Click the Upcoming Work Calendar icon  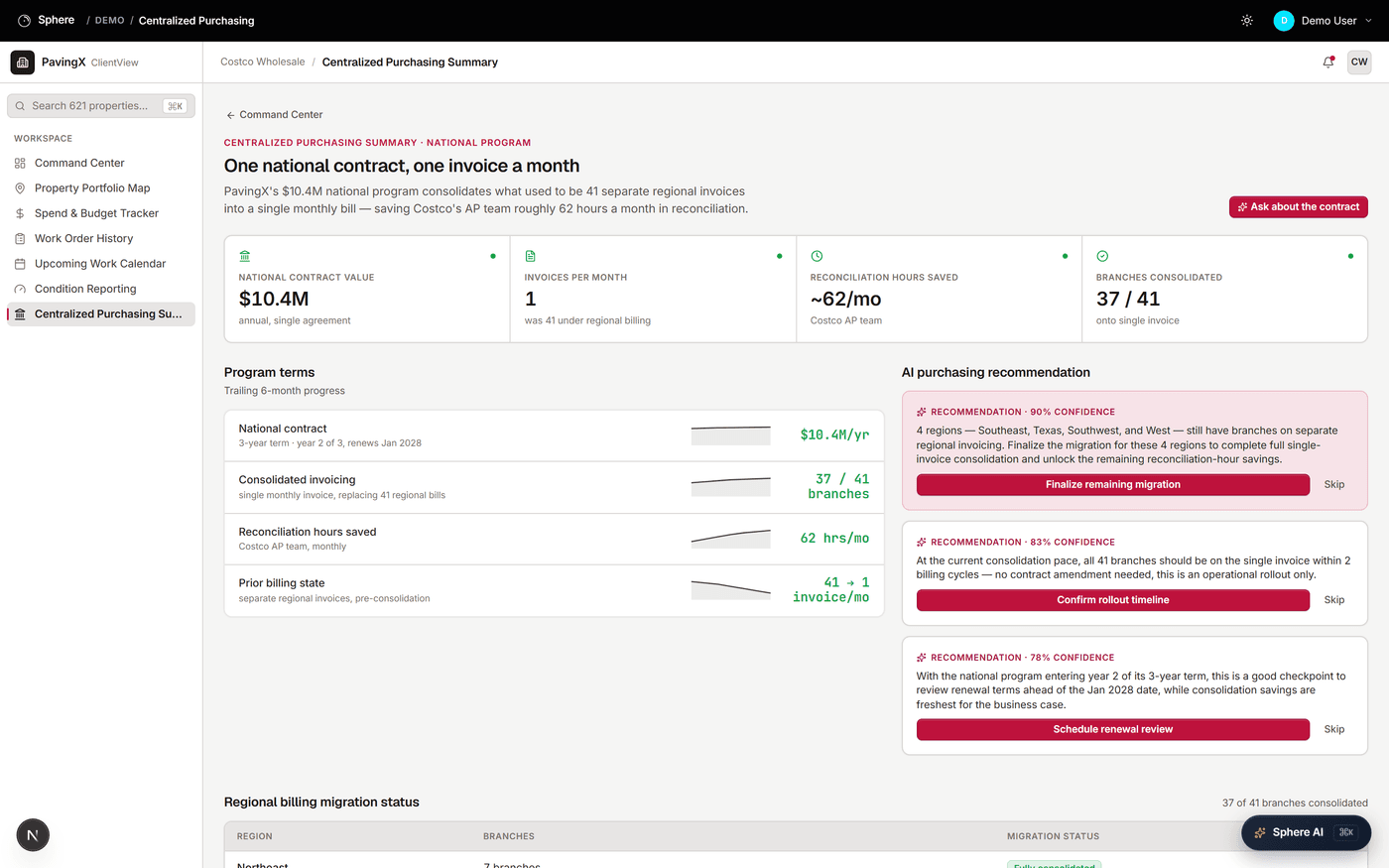pyautogui.click(x=20, y=264)
